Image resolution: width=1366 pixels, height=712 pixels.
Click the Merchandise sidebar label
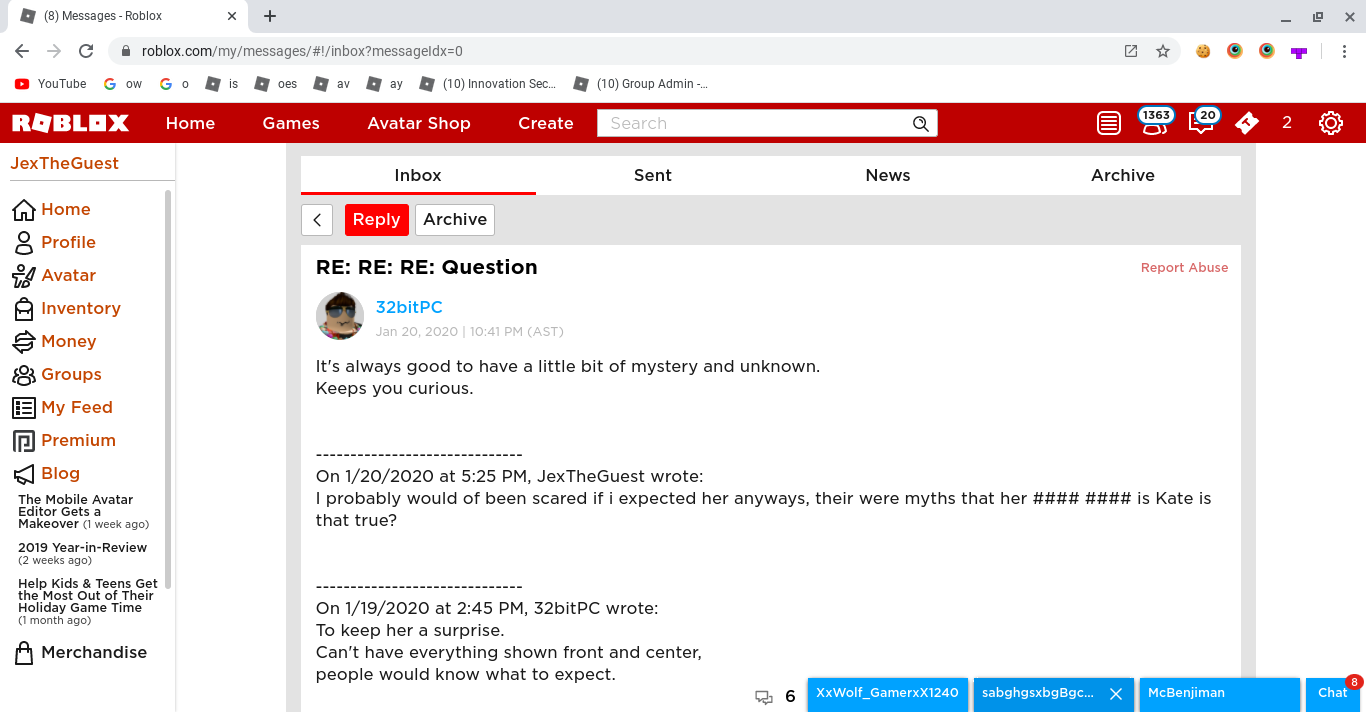coord(94,653)
